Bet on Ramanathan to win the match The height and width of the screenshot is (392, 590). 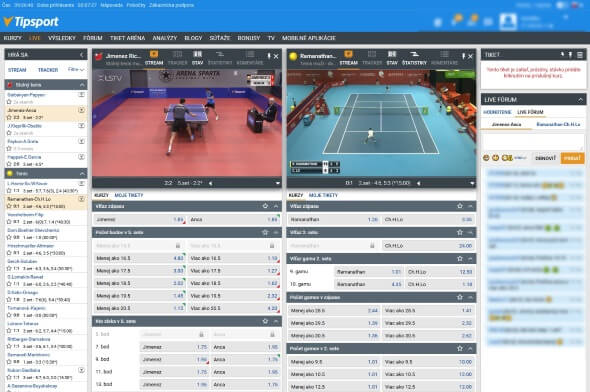point(334,219)
